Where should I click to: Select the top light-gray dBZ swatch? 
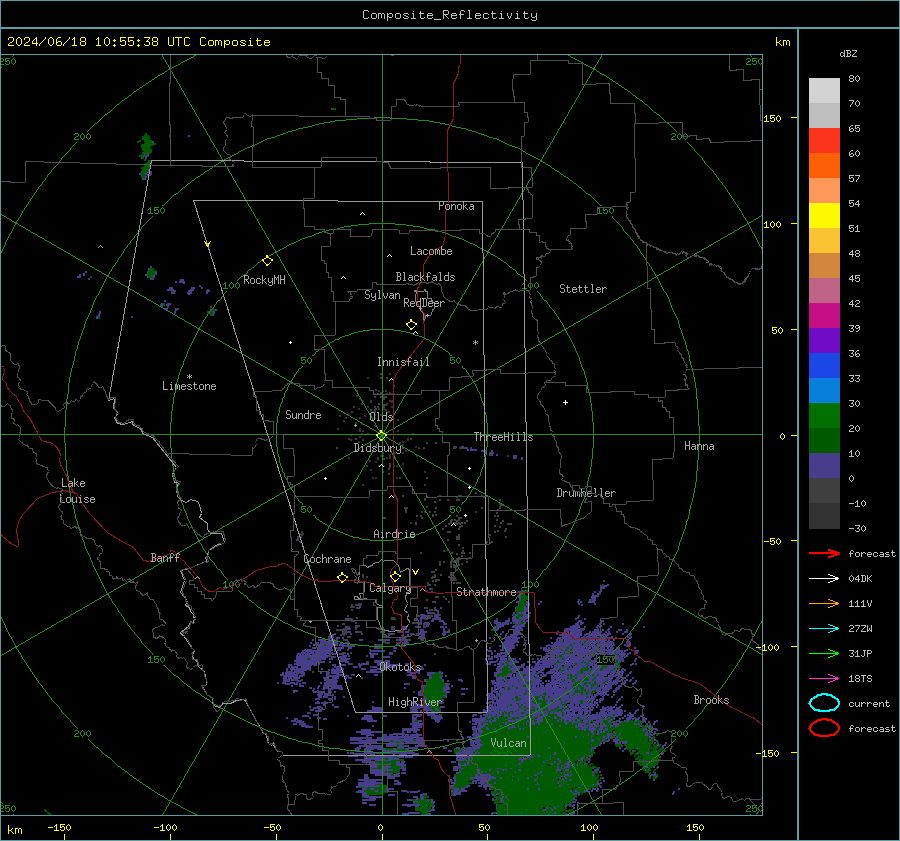pos(824,90)
